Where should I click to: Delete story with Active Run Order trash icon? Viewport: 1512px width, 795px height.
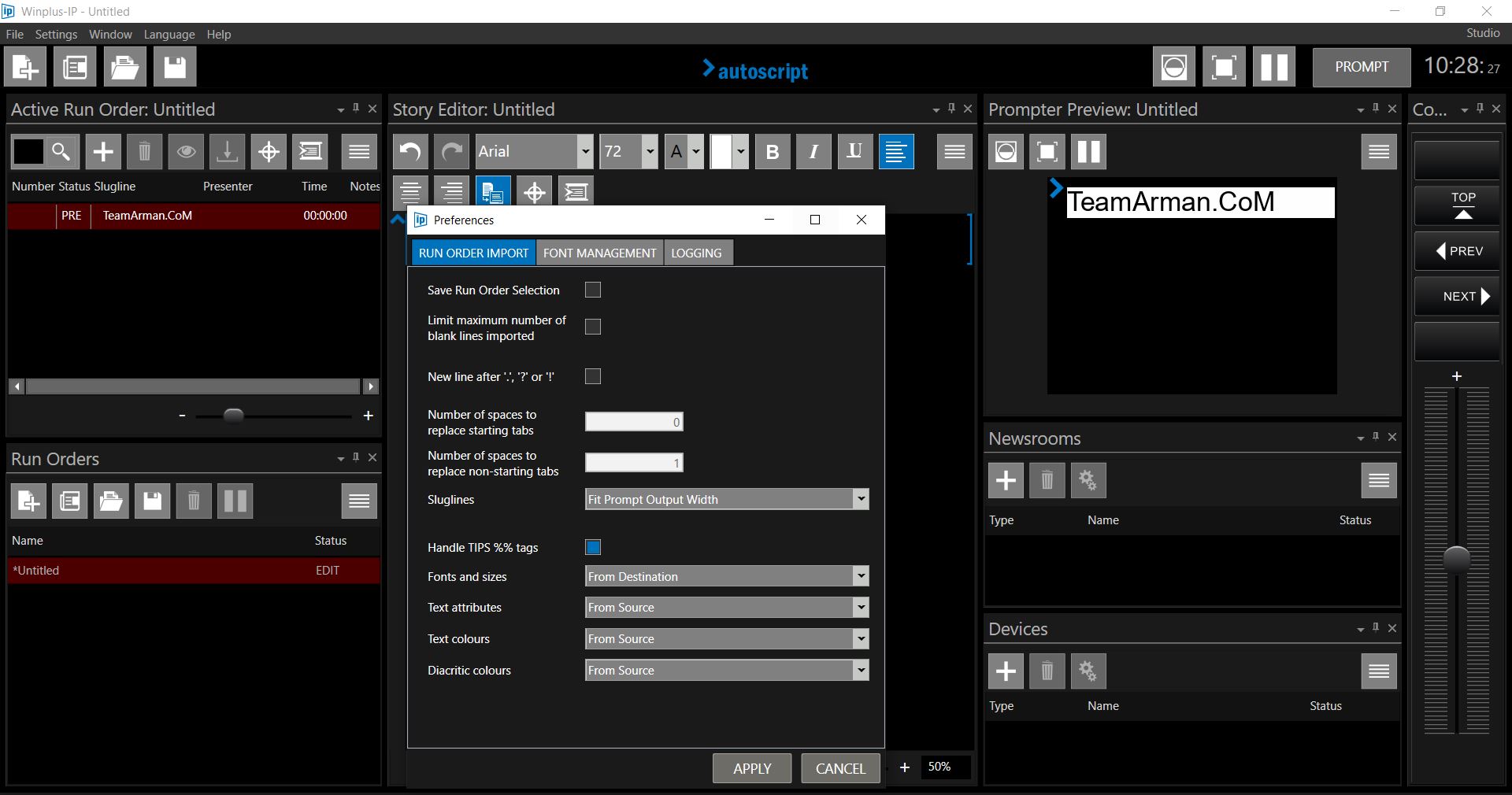(144, 151)
